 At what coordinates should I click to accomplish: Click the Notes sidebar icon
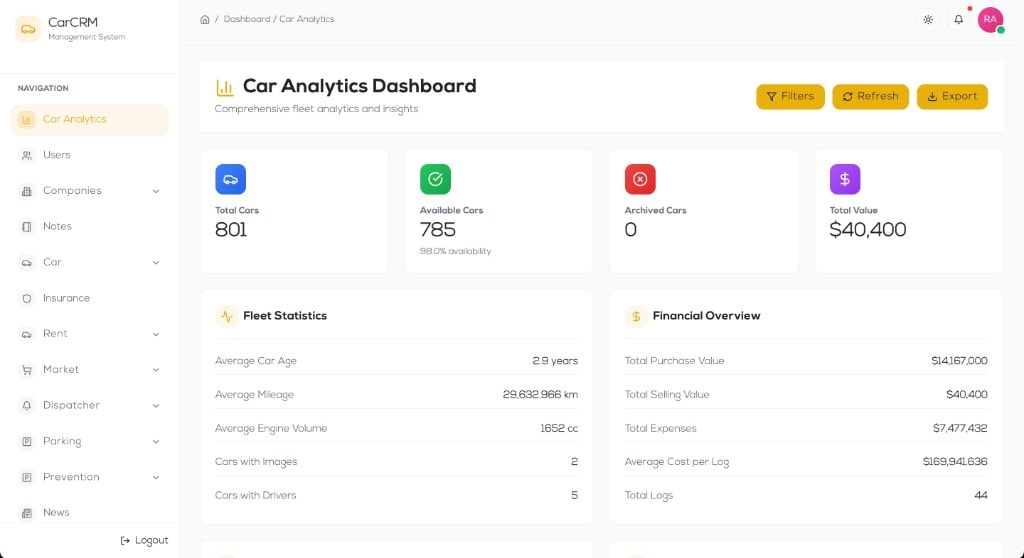(x=27, y=227)
